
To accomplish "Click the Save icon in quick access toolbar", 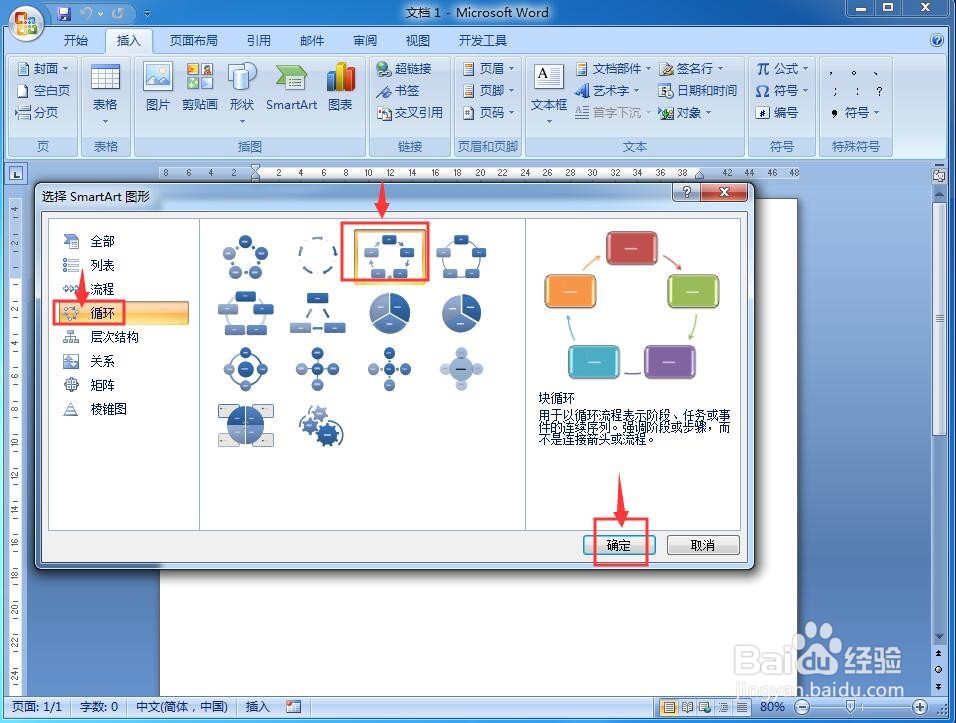I will point(64,13).
